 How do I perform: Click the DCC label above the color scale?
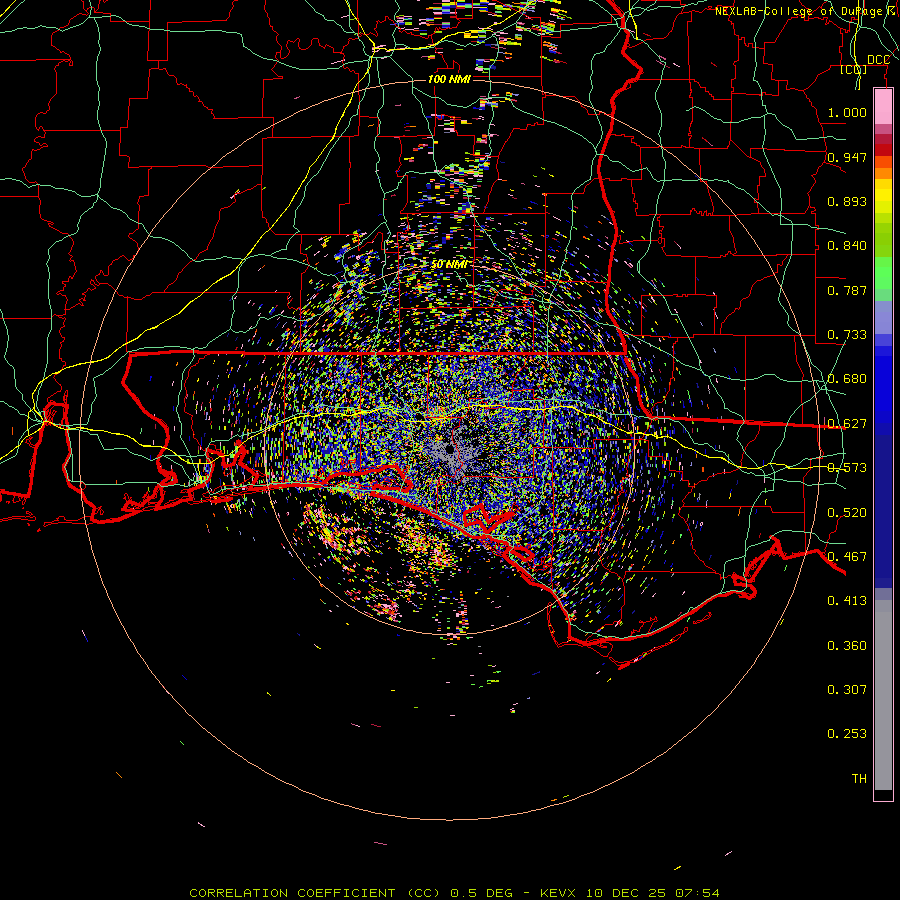878,60
